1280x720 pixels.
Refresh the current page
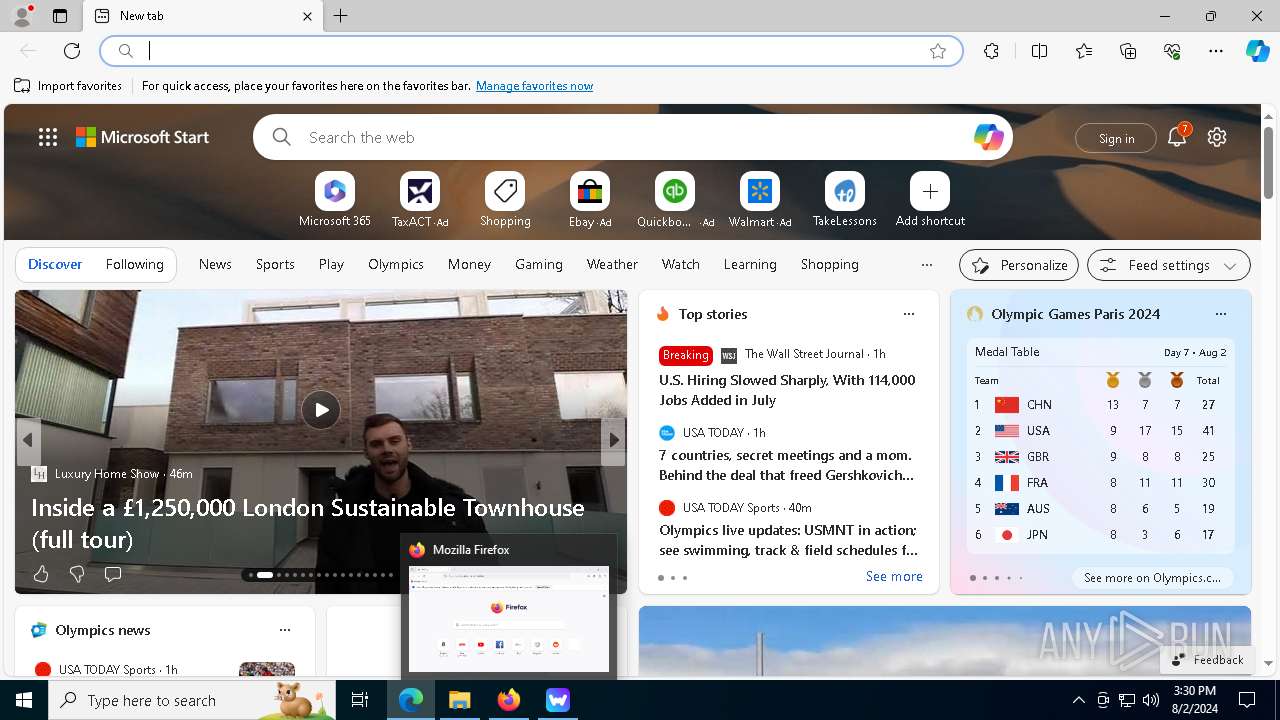point(72,51)
